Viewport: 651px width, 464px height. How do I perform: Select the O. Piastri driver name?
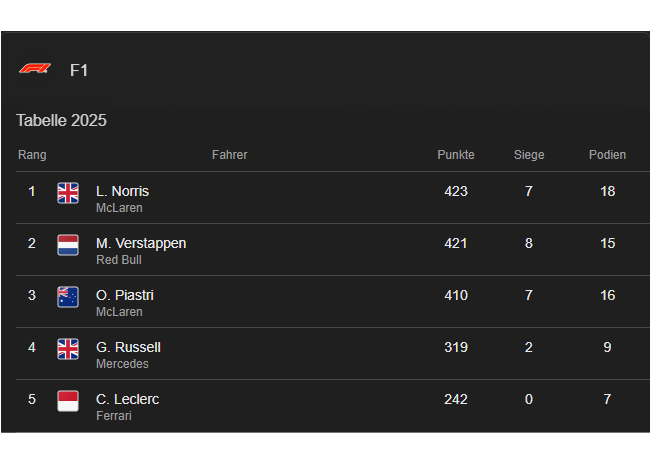pyautogui.click(x=125, y=295)
